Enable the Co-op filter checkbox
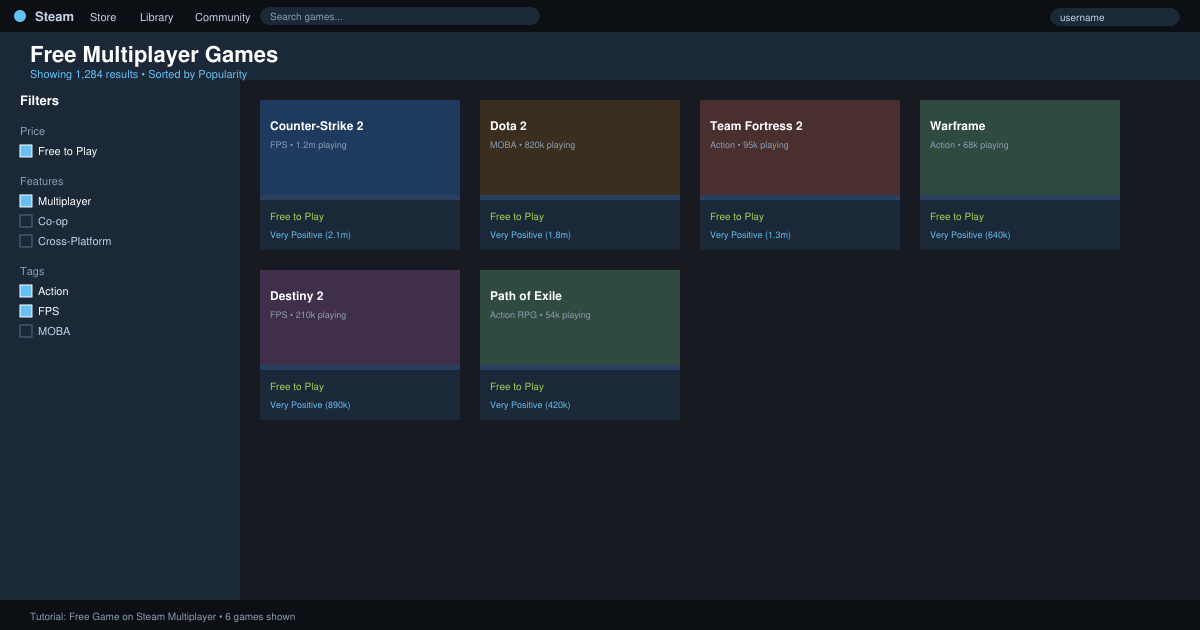Image resolution: width=1200 pixels, height=630 pixels. pyautogui.click(x=26, y=221)
